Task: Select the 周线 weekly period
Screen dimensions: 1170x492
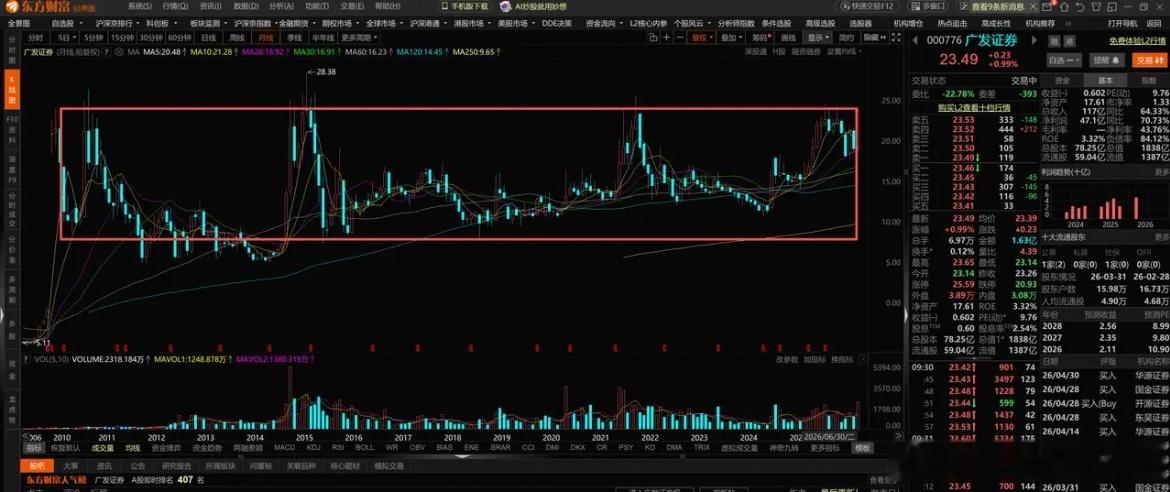Action: [237, 37]
